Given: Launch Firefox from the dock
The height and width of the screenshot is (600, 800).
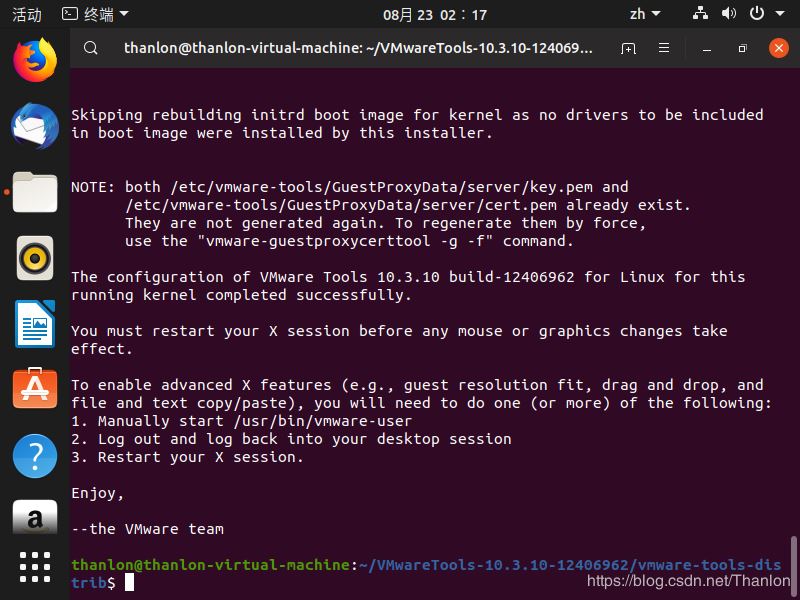Looking at the screenshot, I should 35,60.
